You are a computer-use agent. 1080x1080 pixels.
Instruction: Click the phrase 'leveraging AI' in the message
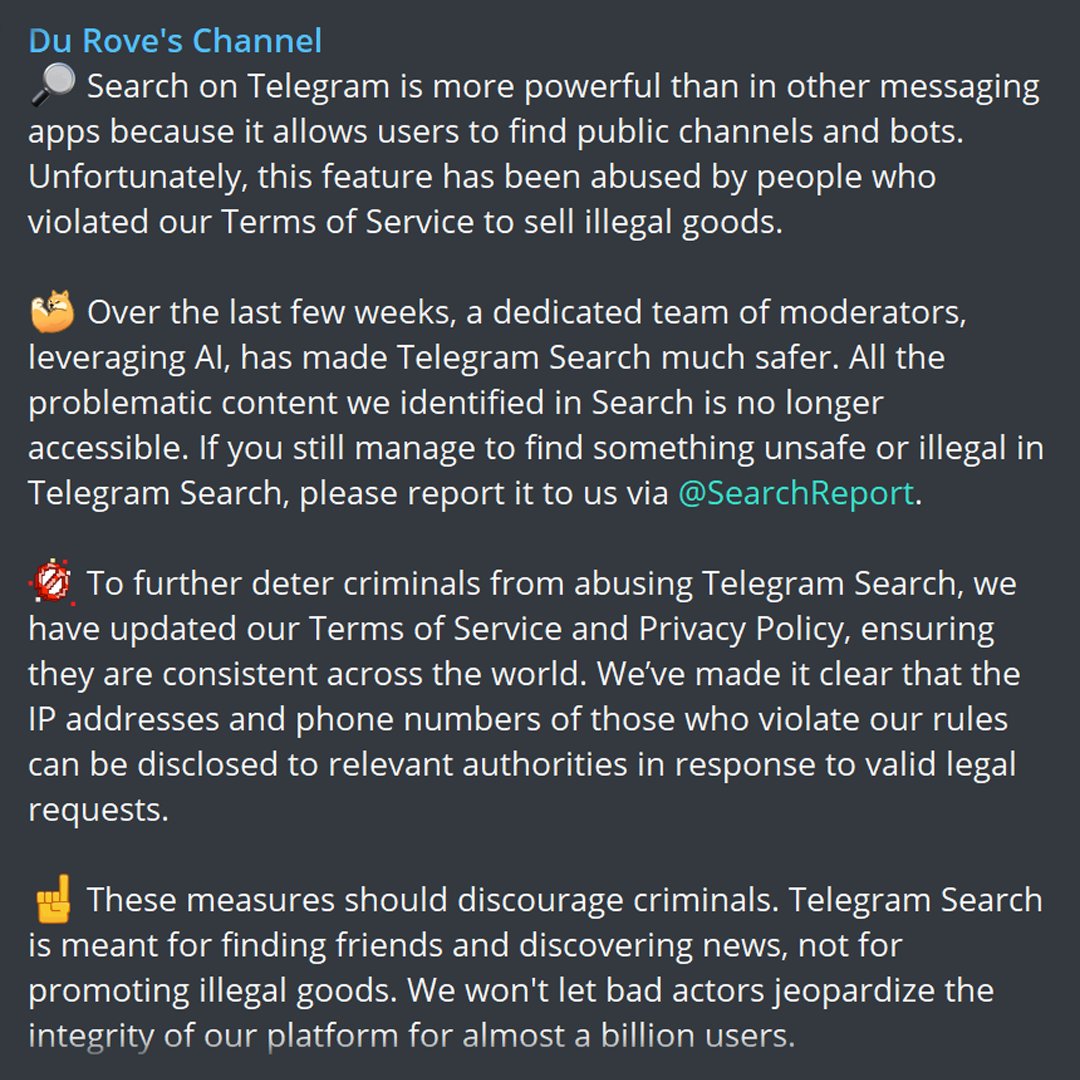(129, 358)
